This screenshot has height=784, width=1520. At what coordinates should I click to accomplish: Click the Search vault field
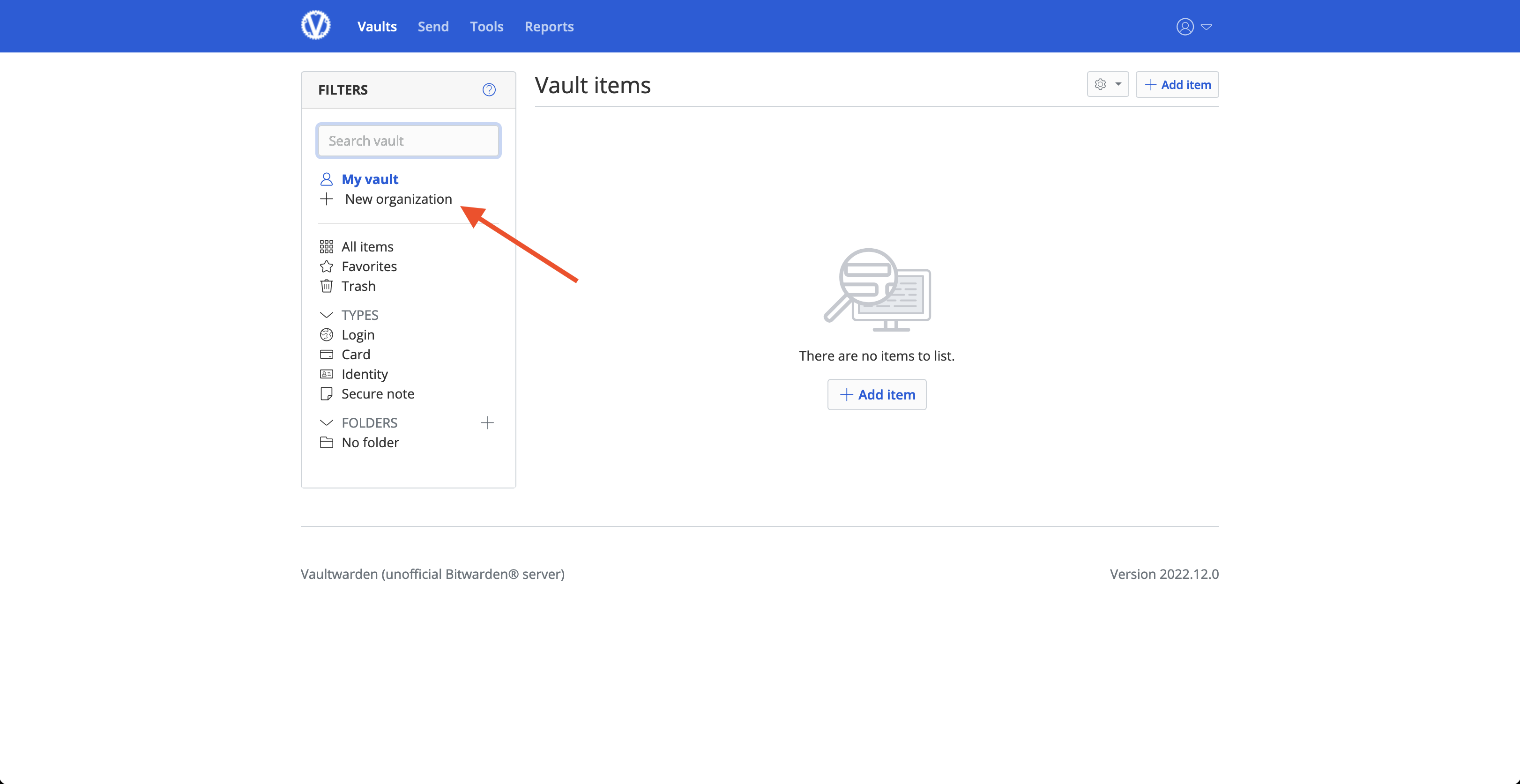click(408, 141)
